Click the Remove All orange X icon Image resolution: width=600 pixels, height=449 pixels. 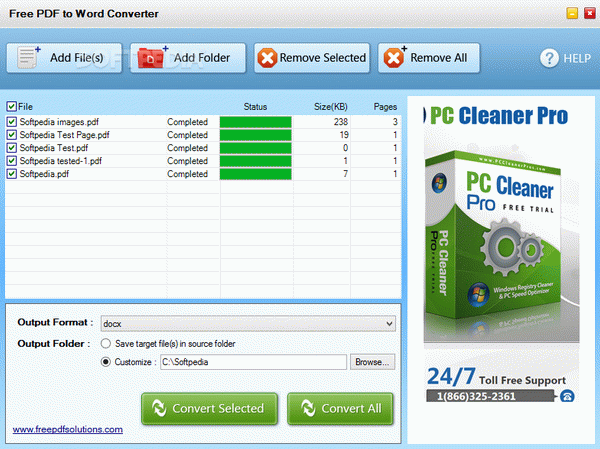[395, 57]
